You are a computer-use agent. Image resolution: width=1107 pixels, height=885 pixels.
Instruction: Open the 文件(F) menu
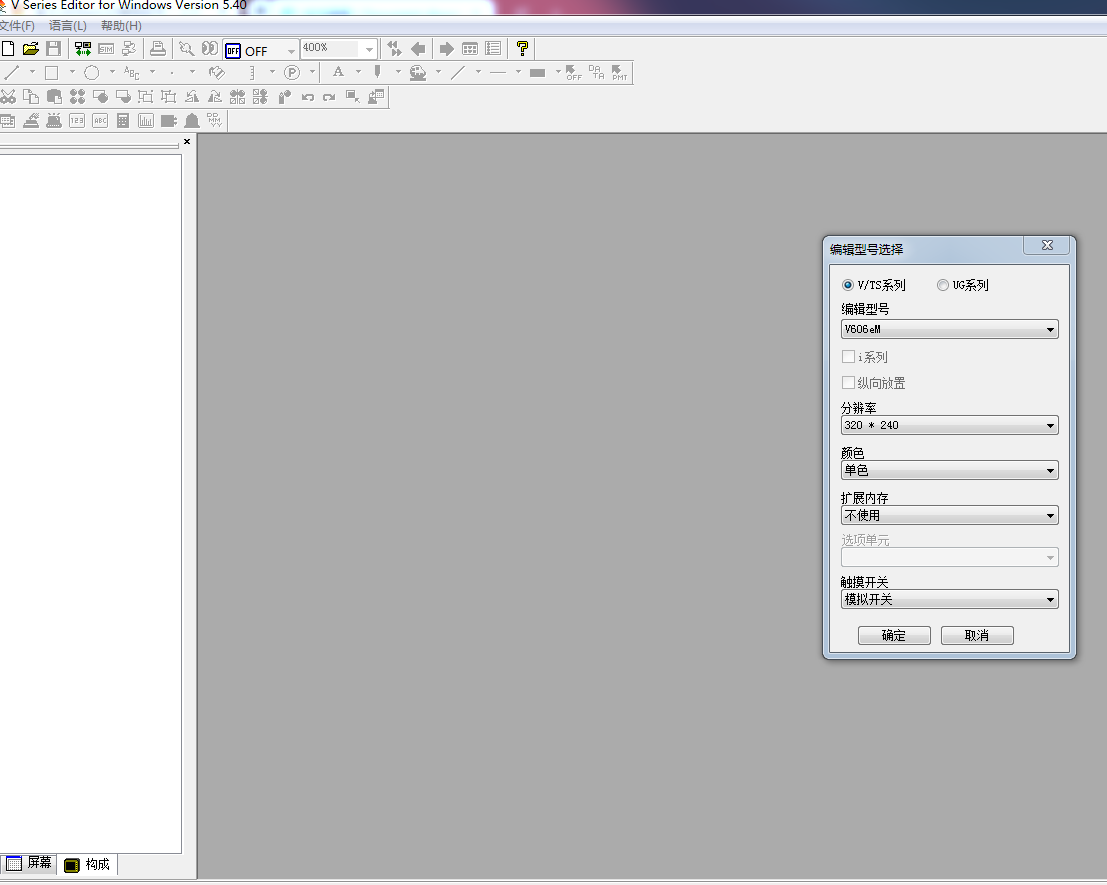coord(16,25)
